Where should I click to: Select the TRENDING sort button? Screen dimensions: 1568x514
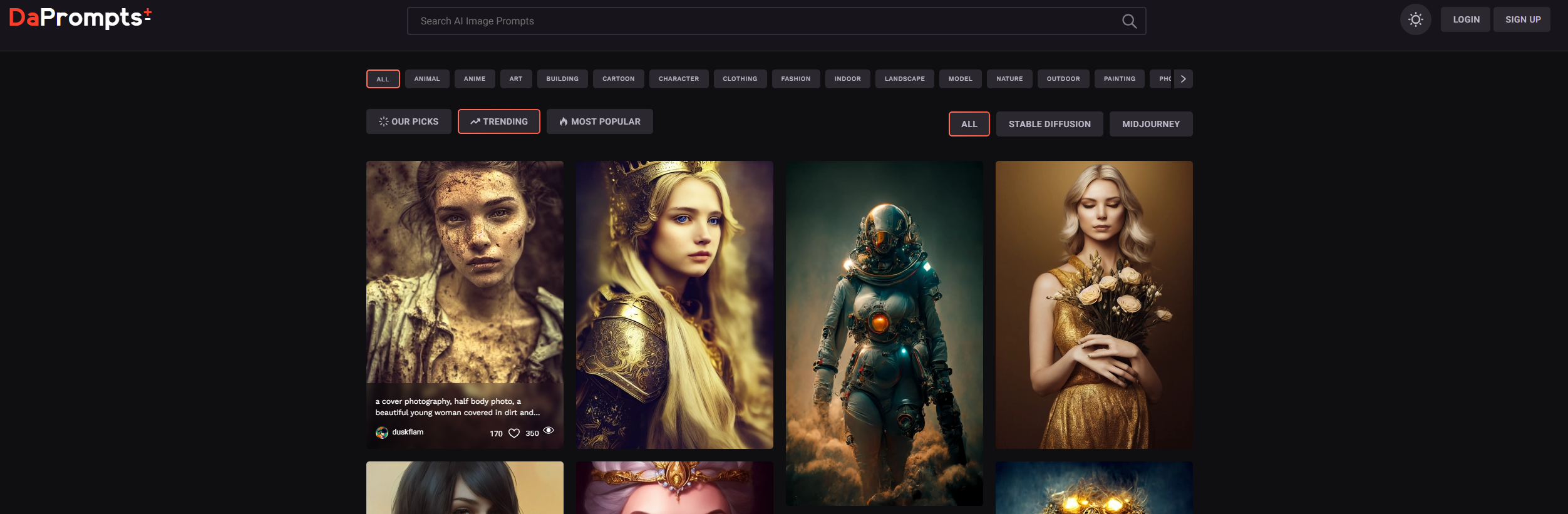click(499, 121)
